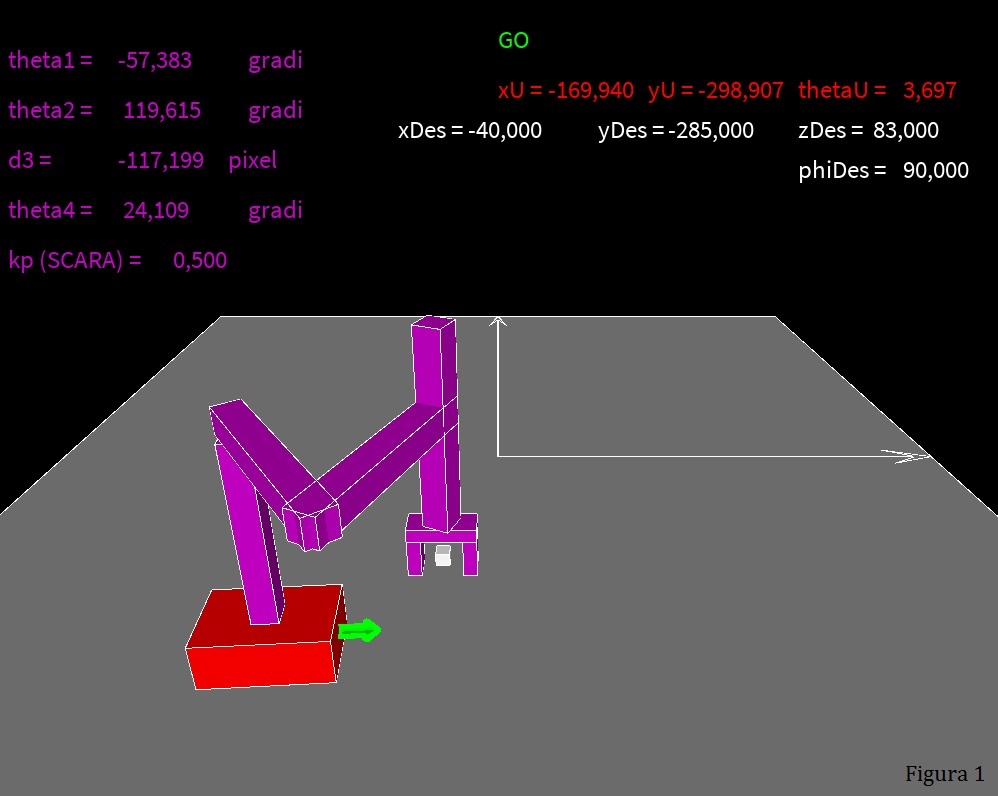Click the green arrow on the red base
998x796 pixels.
click(x=360, y=630)
